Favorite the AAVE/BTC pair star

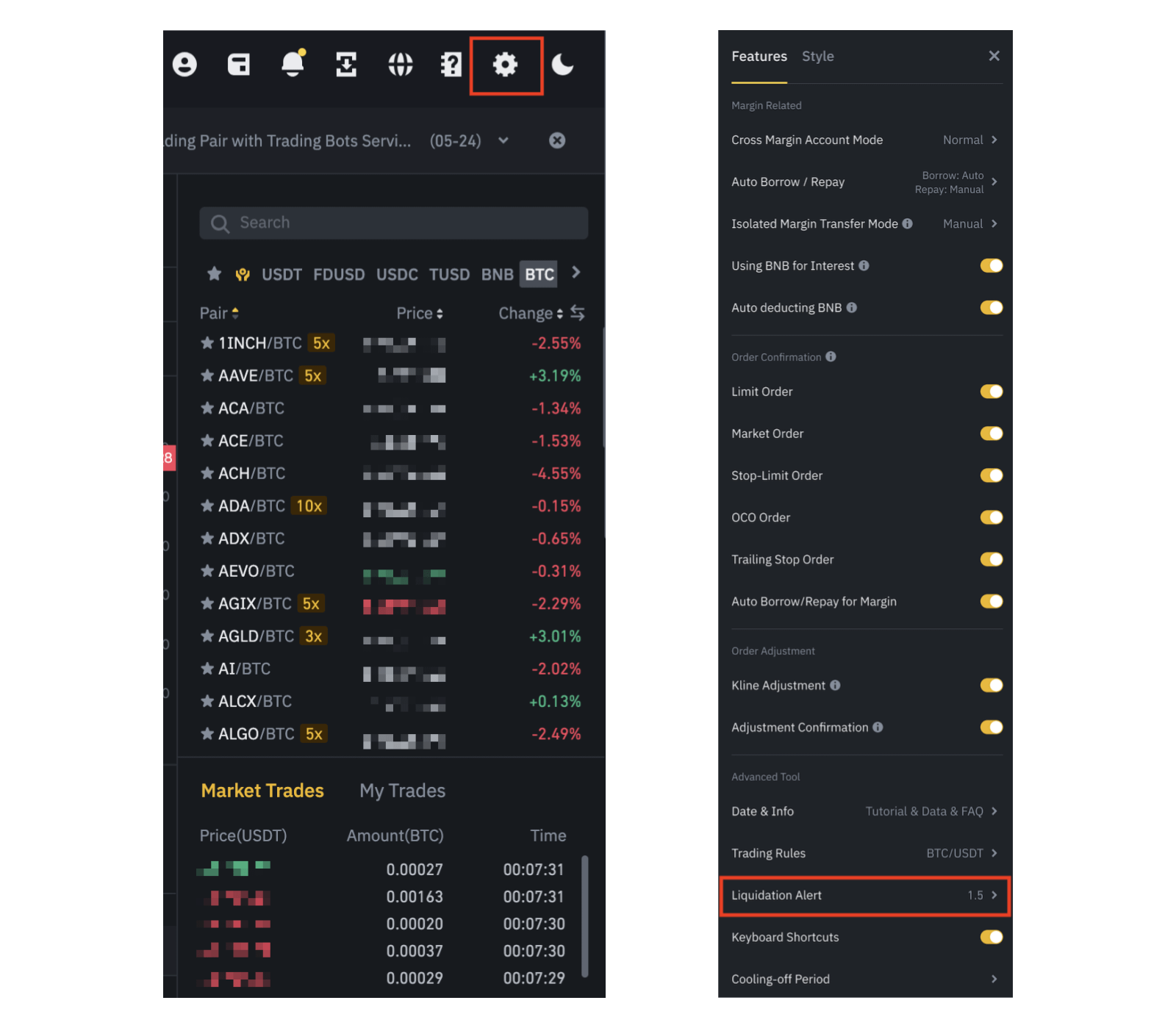point(207,375)
